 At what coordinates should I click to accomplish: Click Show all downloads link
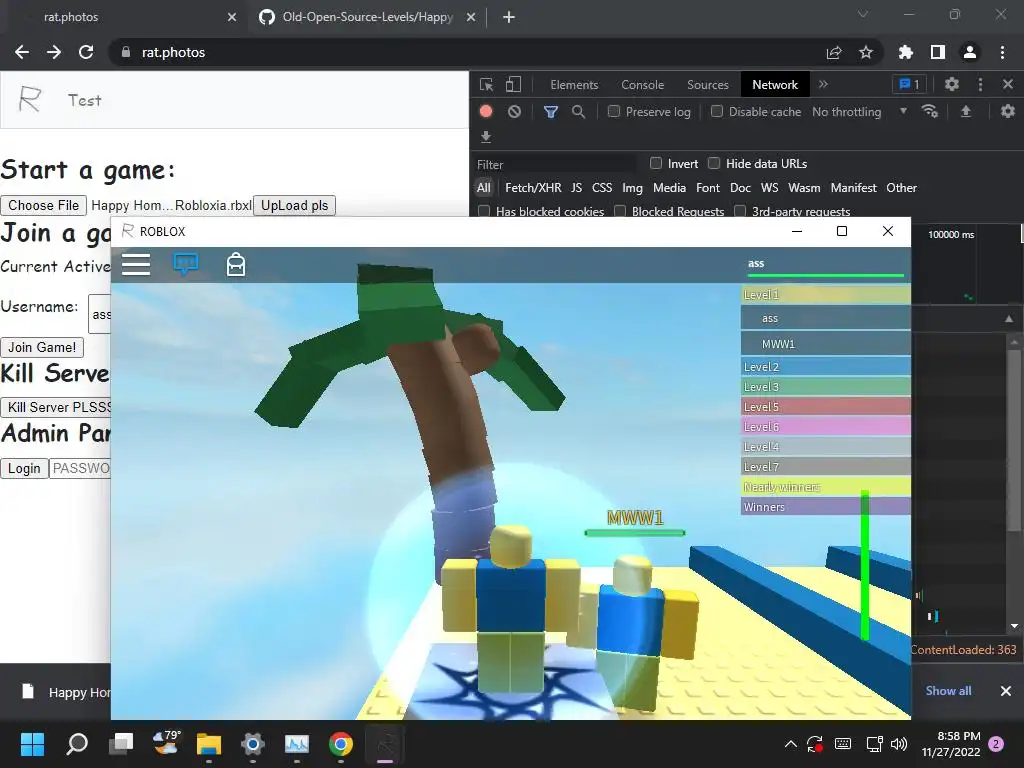[948, 690]
